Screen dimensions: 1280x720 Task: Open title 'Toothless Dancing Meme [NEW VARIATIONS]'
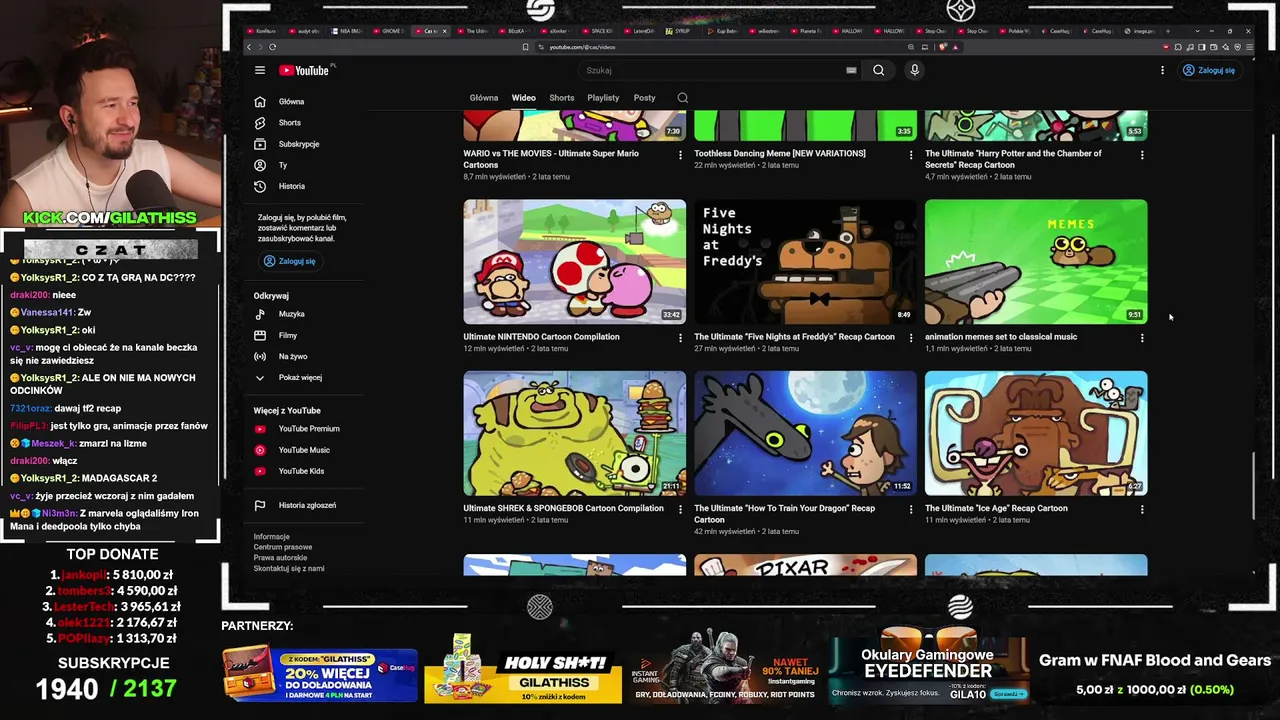tap(780, 154)
